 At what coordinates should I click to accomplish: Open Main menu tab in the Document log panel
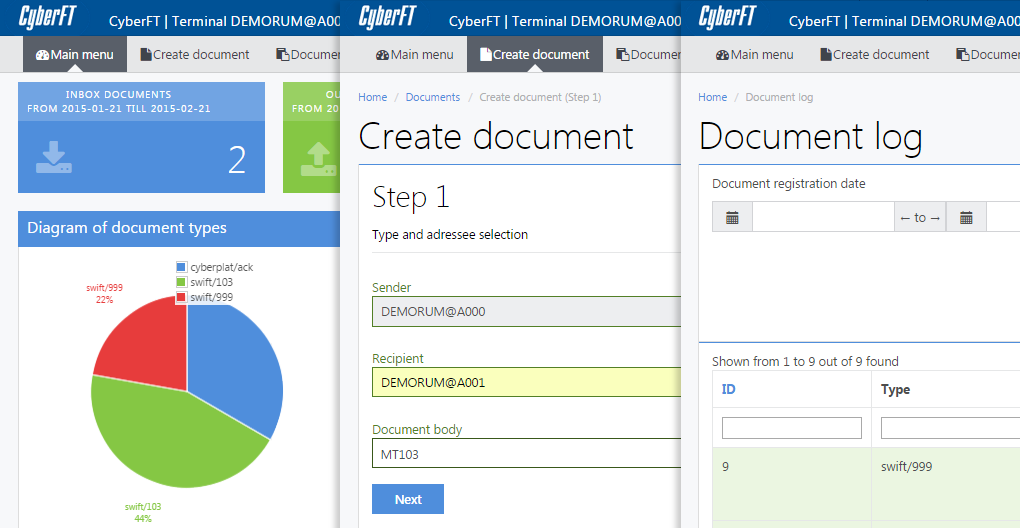pyautogui.click(x=754, y=55)
